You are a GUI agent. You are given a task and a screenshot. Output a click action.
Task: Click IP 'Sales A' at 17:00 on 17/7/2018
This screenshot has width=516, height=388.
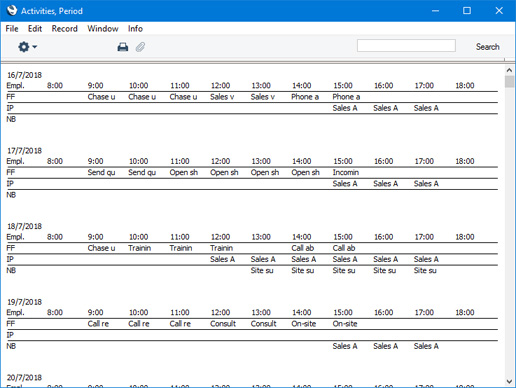point(426,184)
